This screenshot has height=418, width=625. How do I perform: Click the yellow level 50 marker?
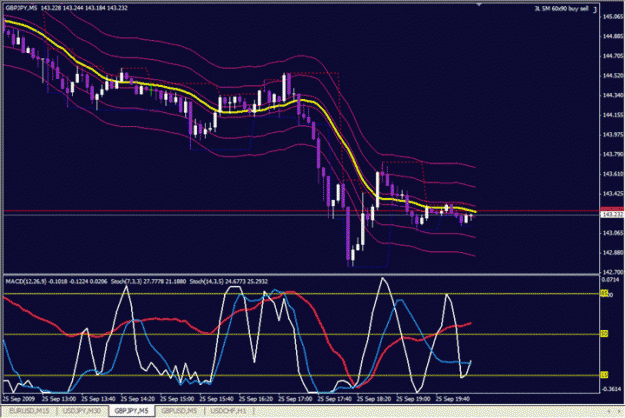[604, 334]
